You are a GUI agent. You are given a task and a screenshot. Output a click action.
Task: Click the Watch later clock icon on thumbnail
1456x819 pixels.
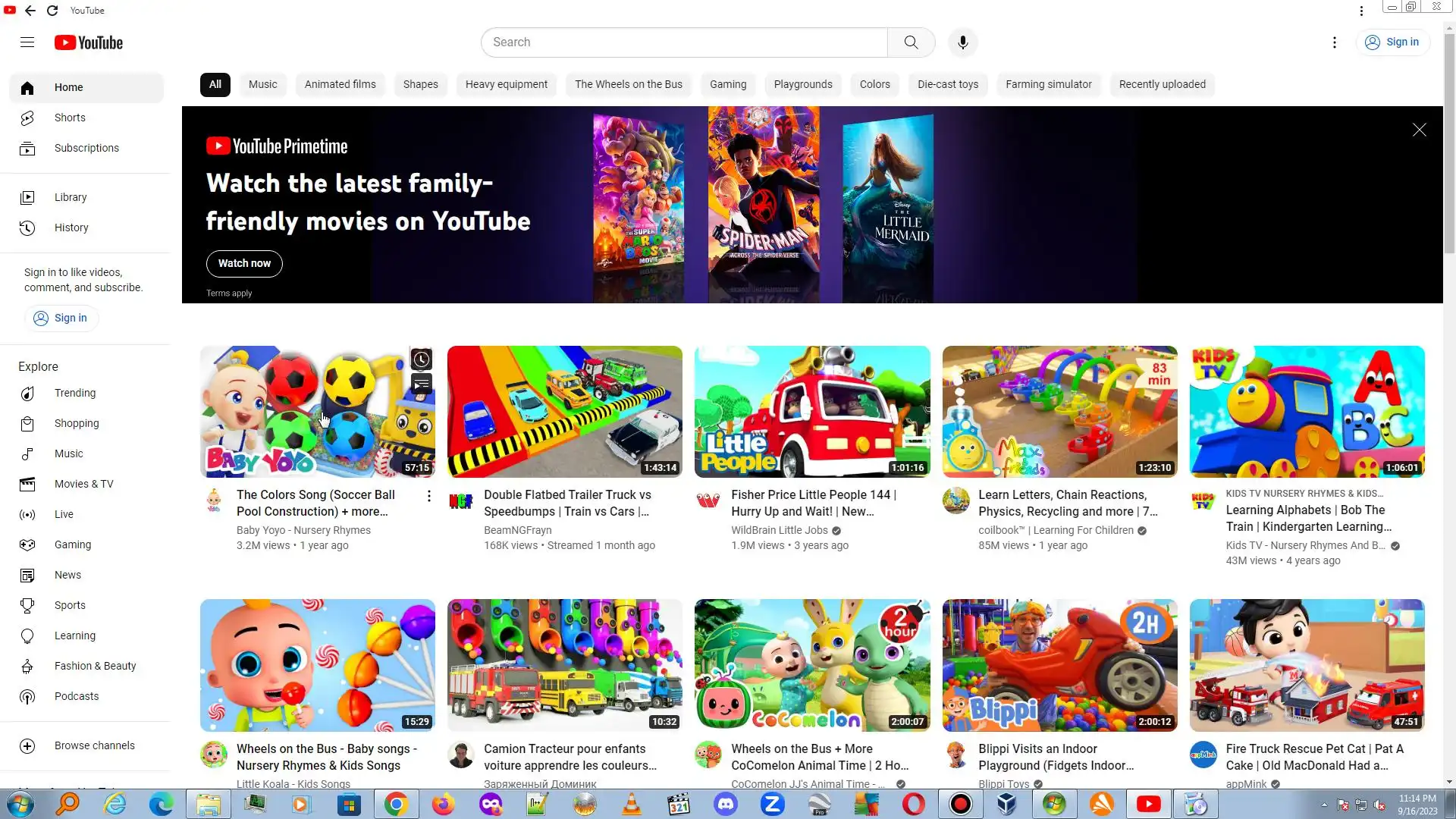(422, 359)
